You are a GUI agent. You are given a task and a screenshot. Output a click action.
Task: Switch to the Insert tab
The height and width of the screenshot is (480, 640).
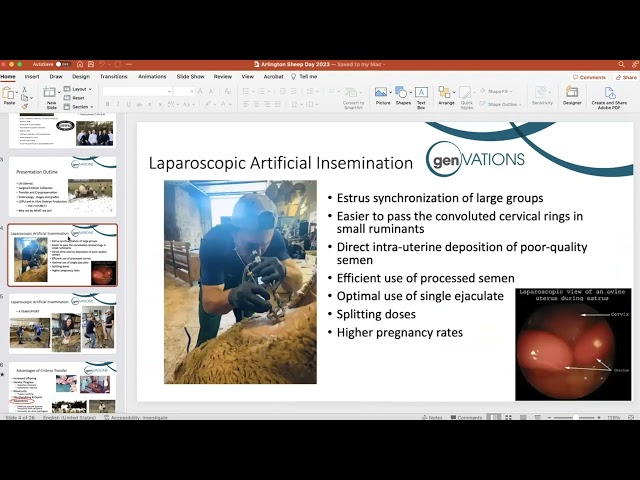(x=32, y=77)
